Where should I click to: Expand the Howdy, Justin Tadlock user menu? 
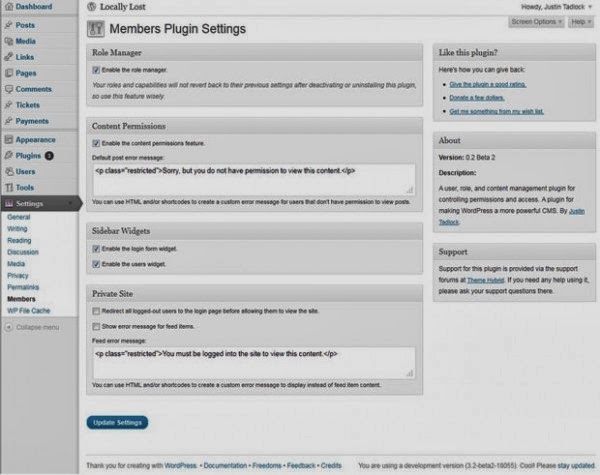tap(556, 7)
